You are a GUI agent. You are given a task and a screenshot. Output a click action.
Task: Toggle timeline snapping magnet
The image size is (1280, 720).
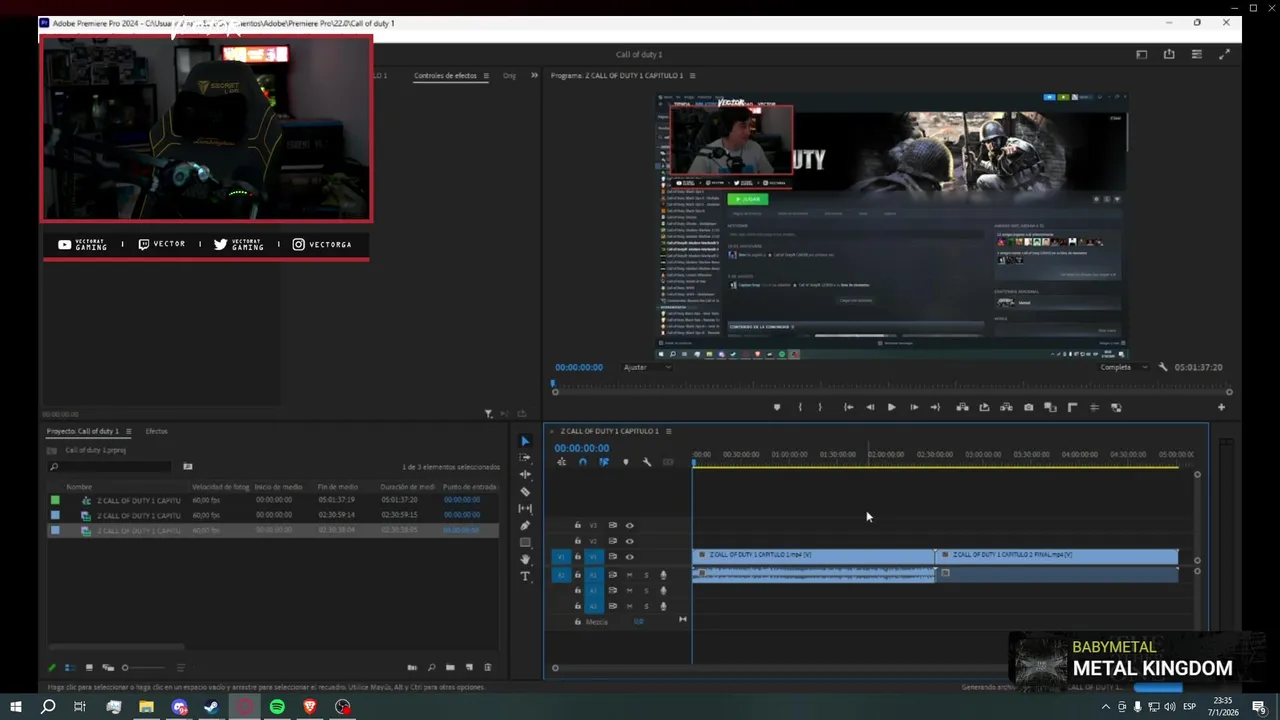tap(582, 462)
